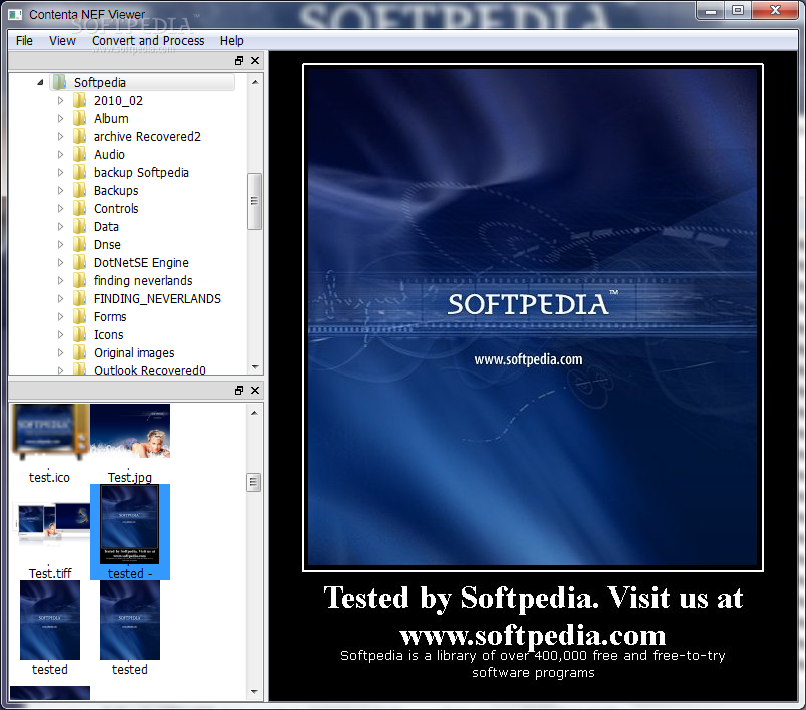This screenshot has height=710, width=806.
Task: Close the thumbnail browser panel
Action: pyautogui.click(x=255, y=391)
